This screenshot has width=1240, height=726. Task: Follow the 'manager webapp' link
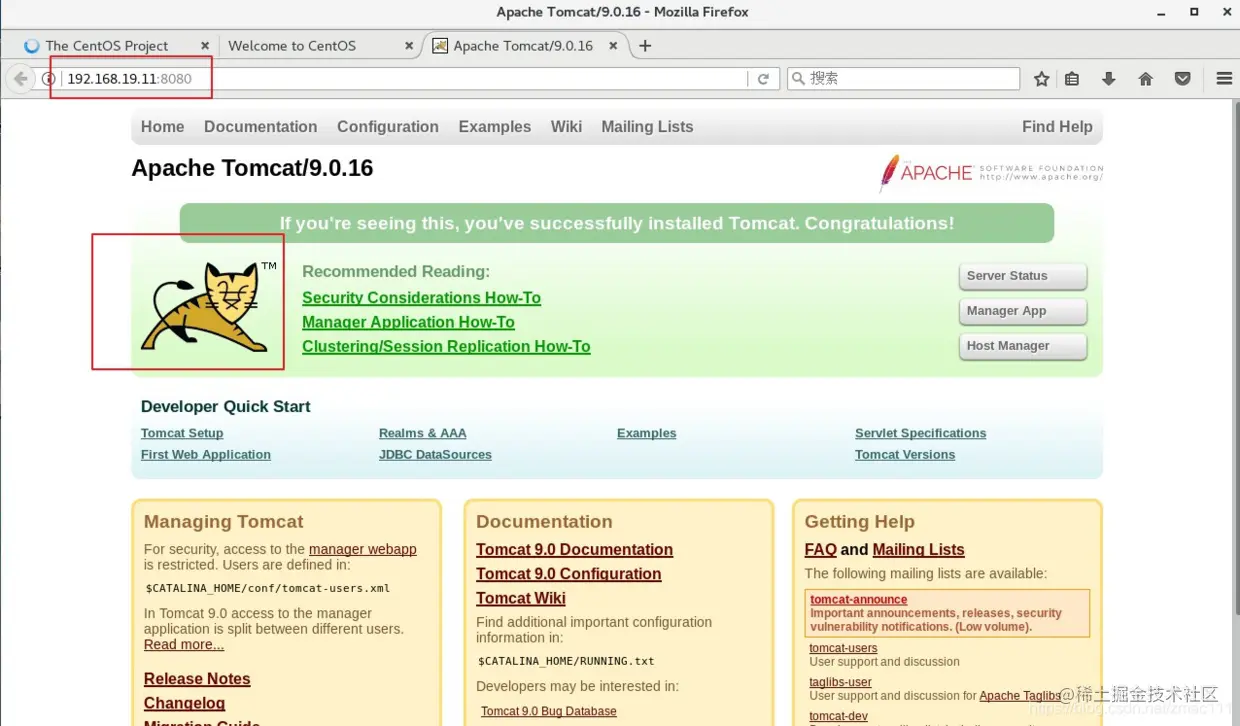click(x=363, y=549)
